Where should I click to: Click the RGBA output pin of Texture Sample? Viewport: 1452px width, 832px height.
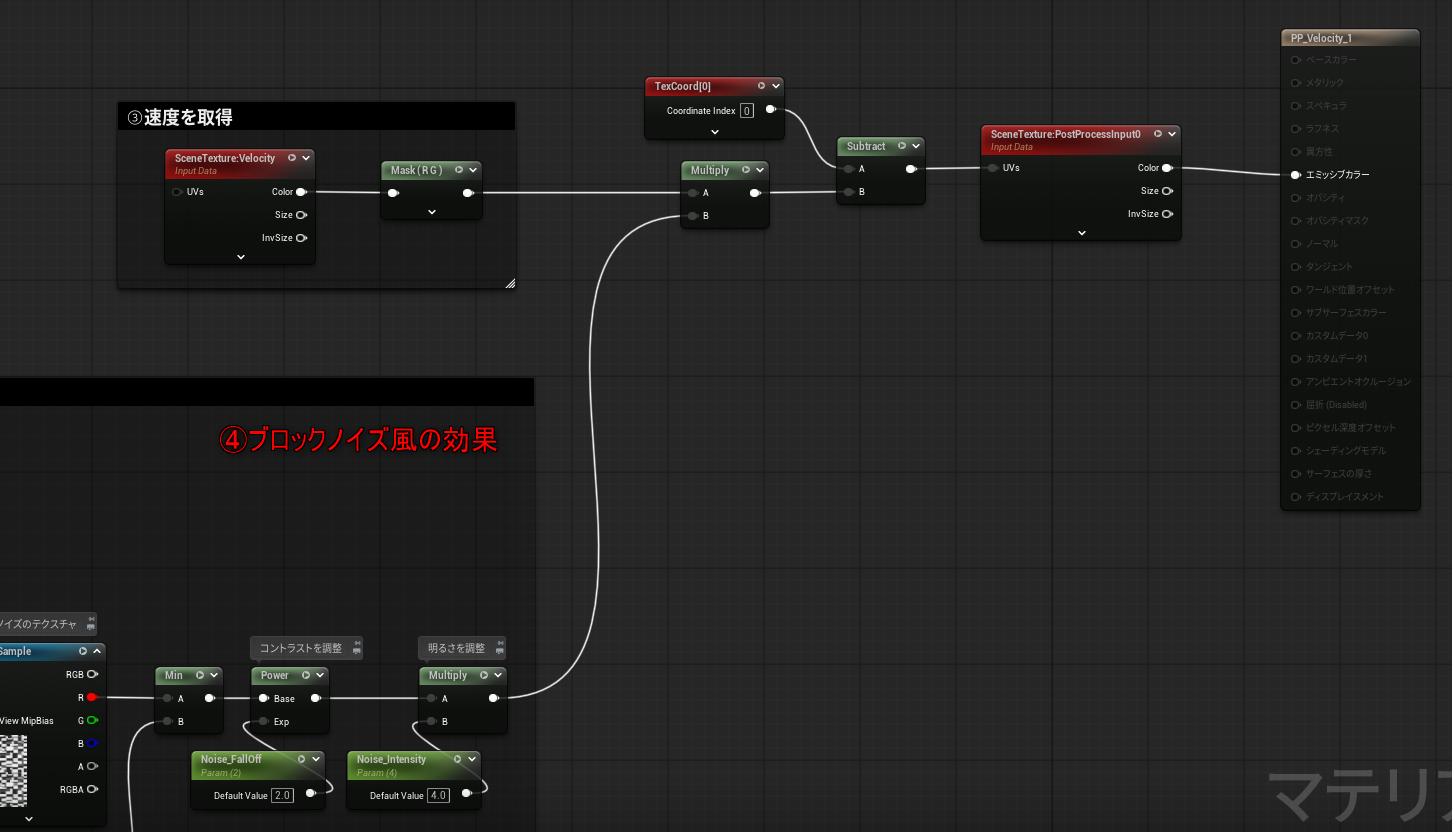[x=92, y=789]
